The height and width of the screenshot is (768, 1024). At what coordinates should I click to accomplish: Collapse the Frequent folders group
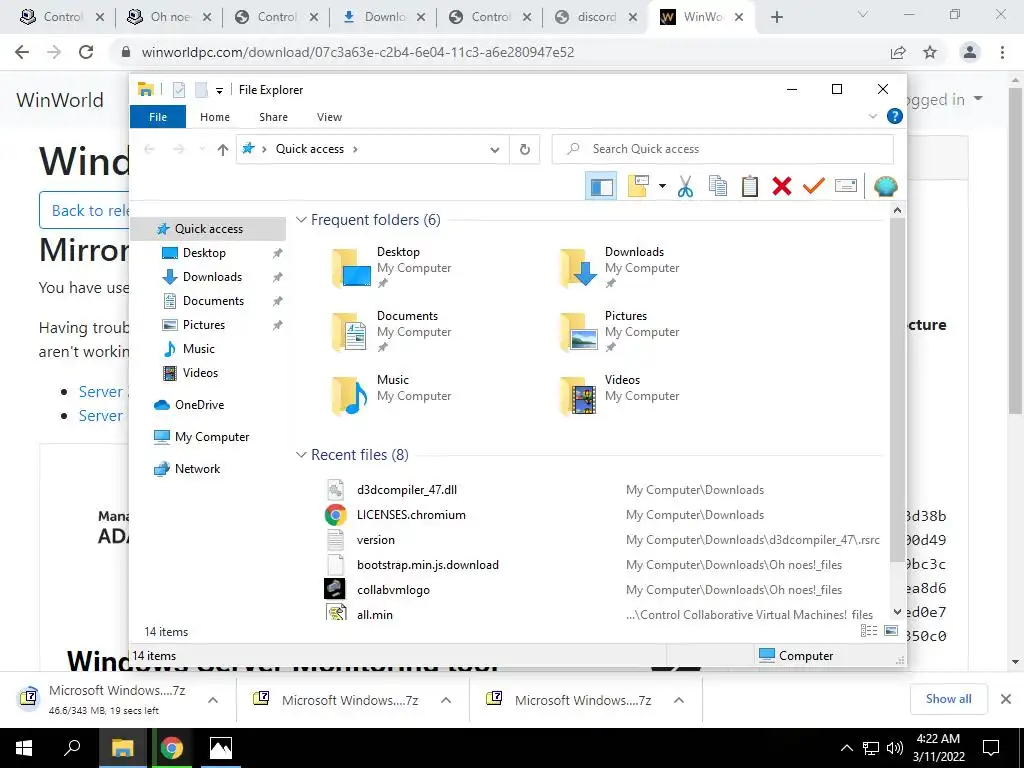(301, 219)
